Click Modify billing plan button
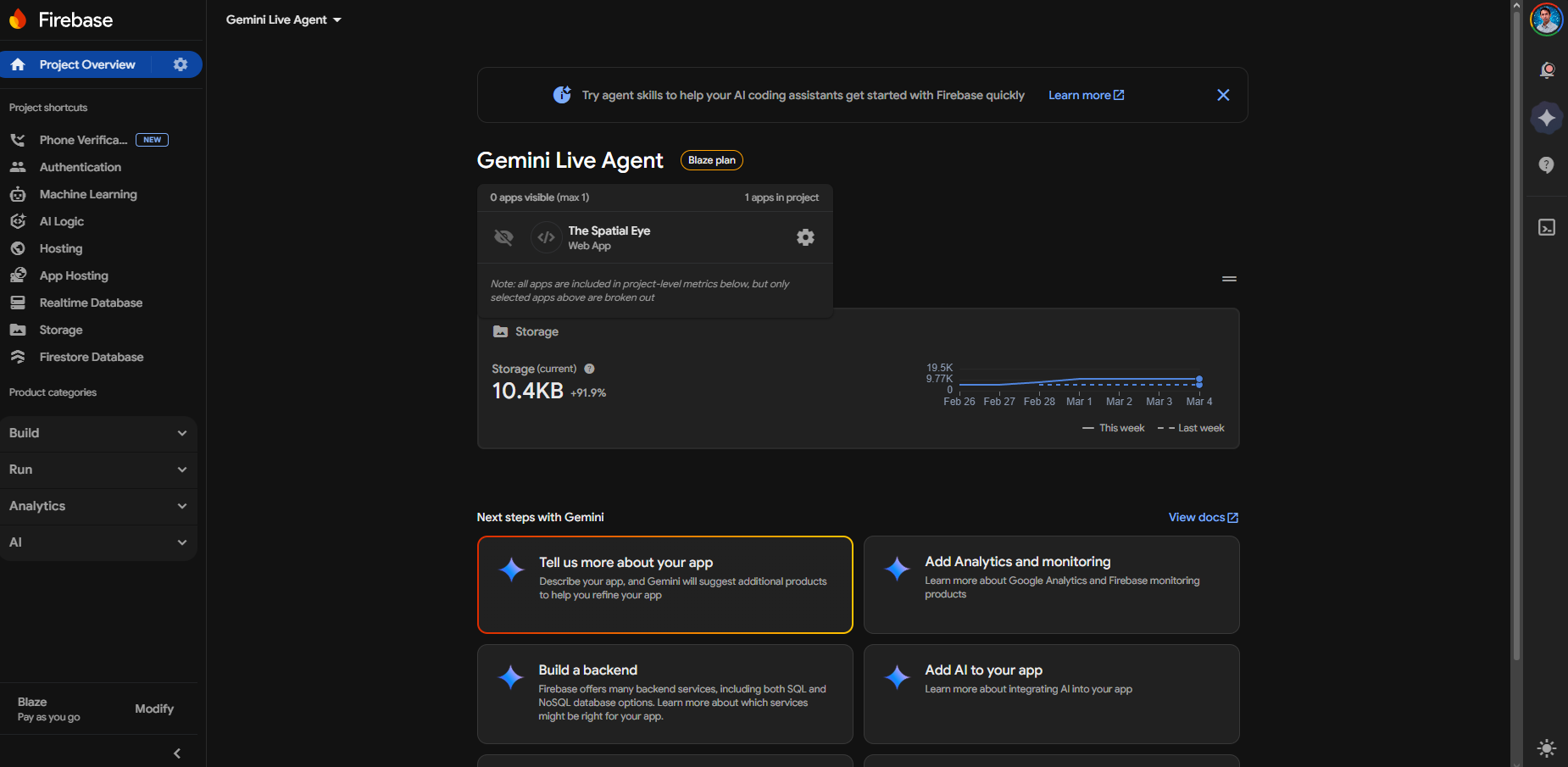Image resolution: width=1568 pixels, height=767 pixels. (154, 709)
